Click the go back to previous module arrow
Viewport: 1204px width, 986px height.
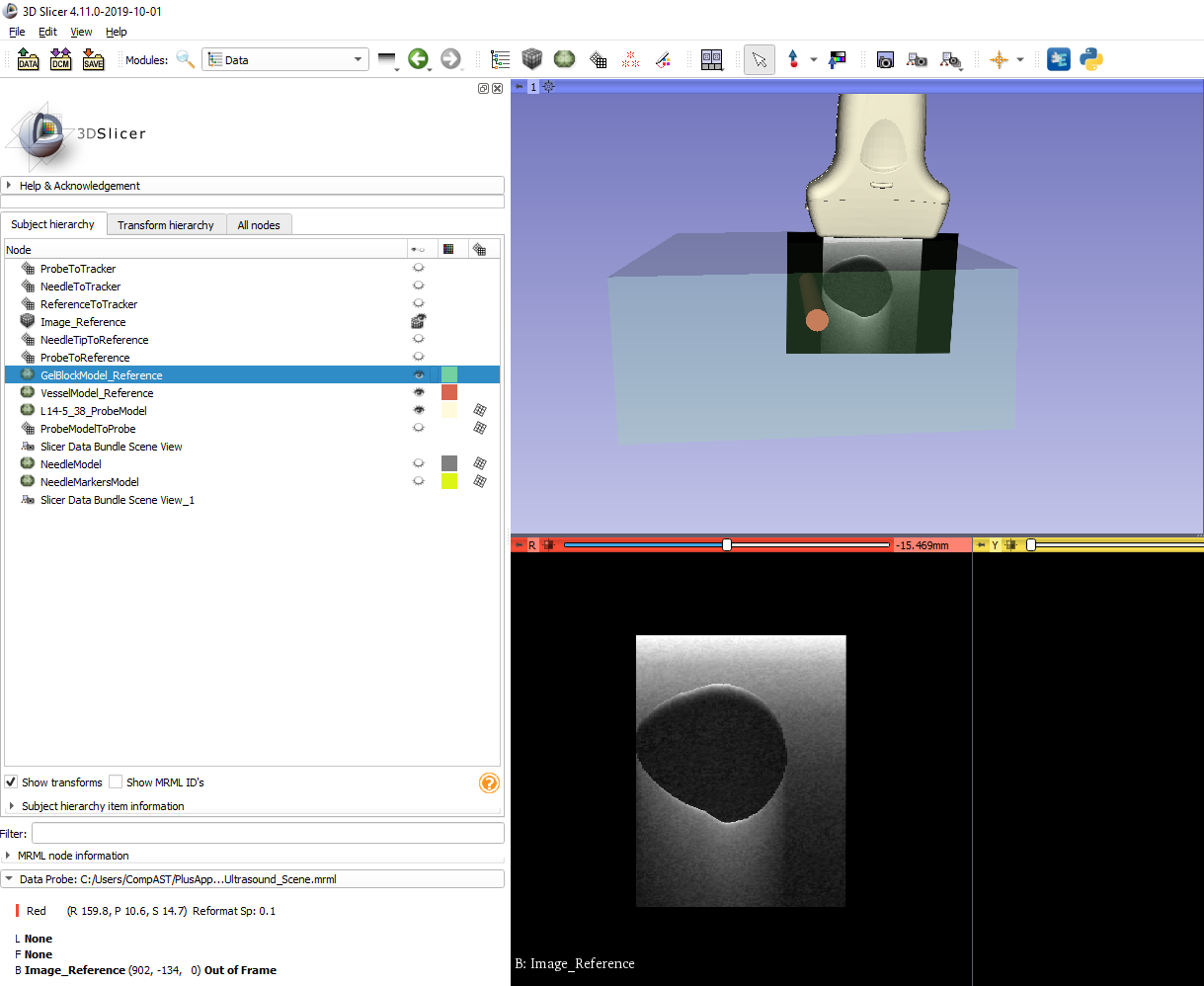tap(419, 59)
